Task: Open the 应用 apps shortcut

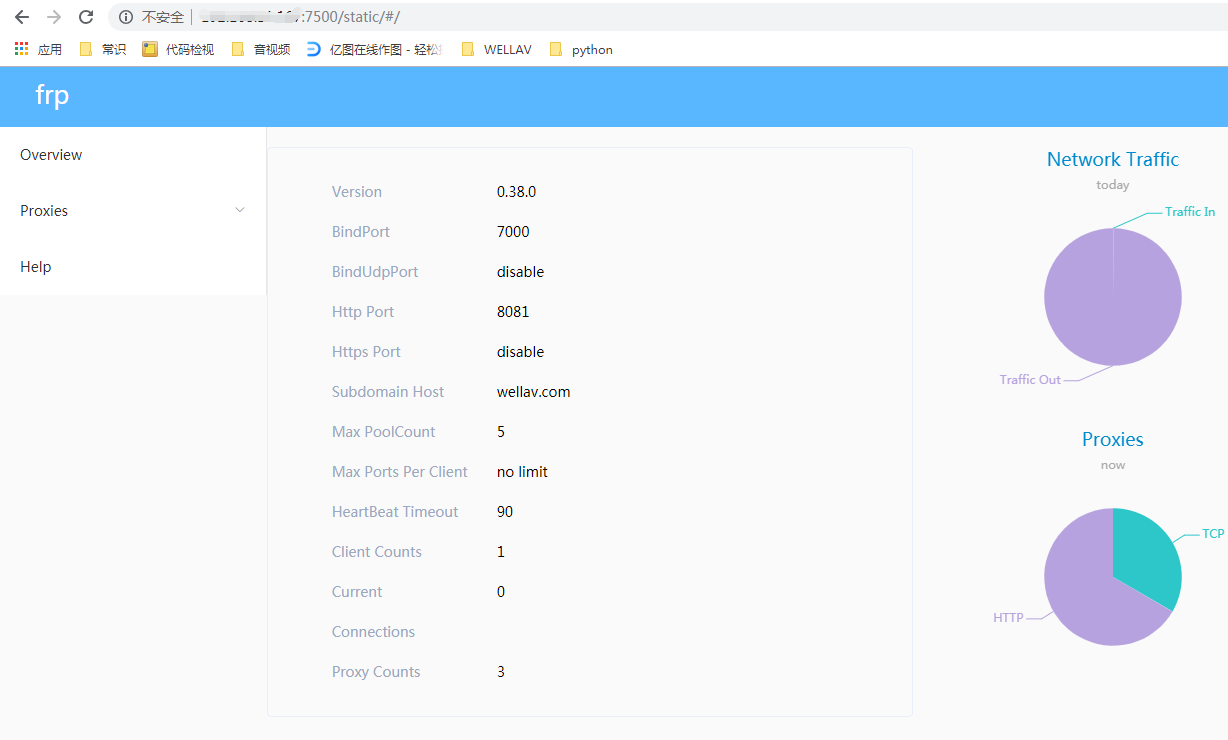Action: [x=38, y=49]
